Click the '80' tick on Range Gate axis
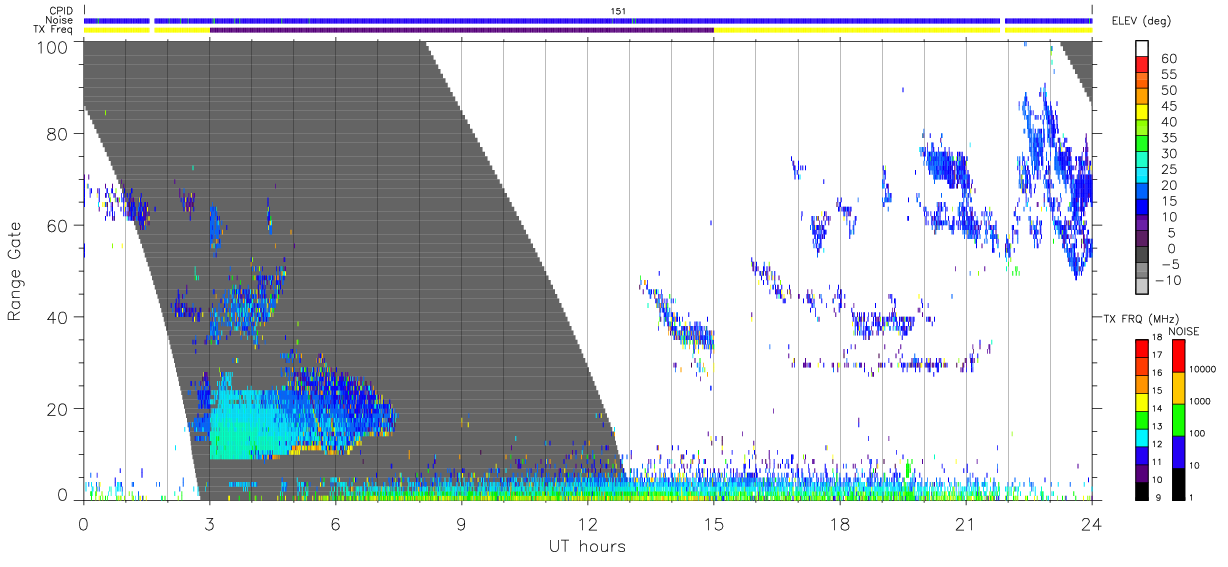 pyautogui.click(x=58, y=133)
